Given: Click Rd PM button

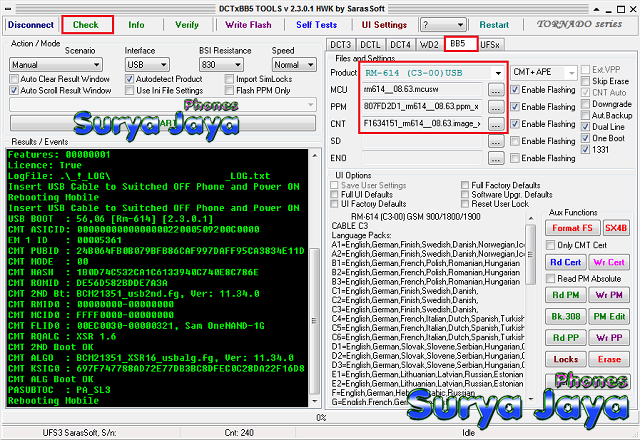Looking at the screenshot, I should [x=566, y=295].
